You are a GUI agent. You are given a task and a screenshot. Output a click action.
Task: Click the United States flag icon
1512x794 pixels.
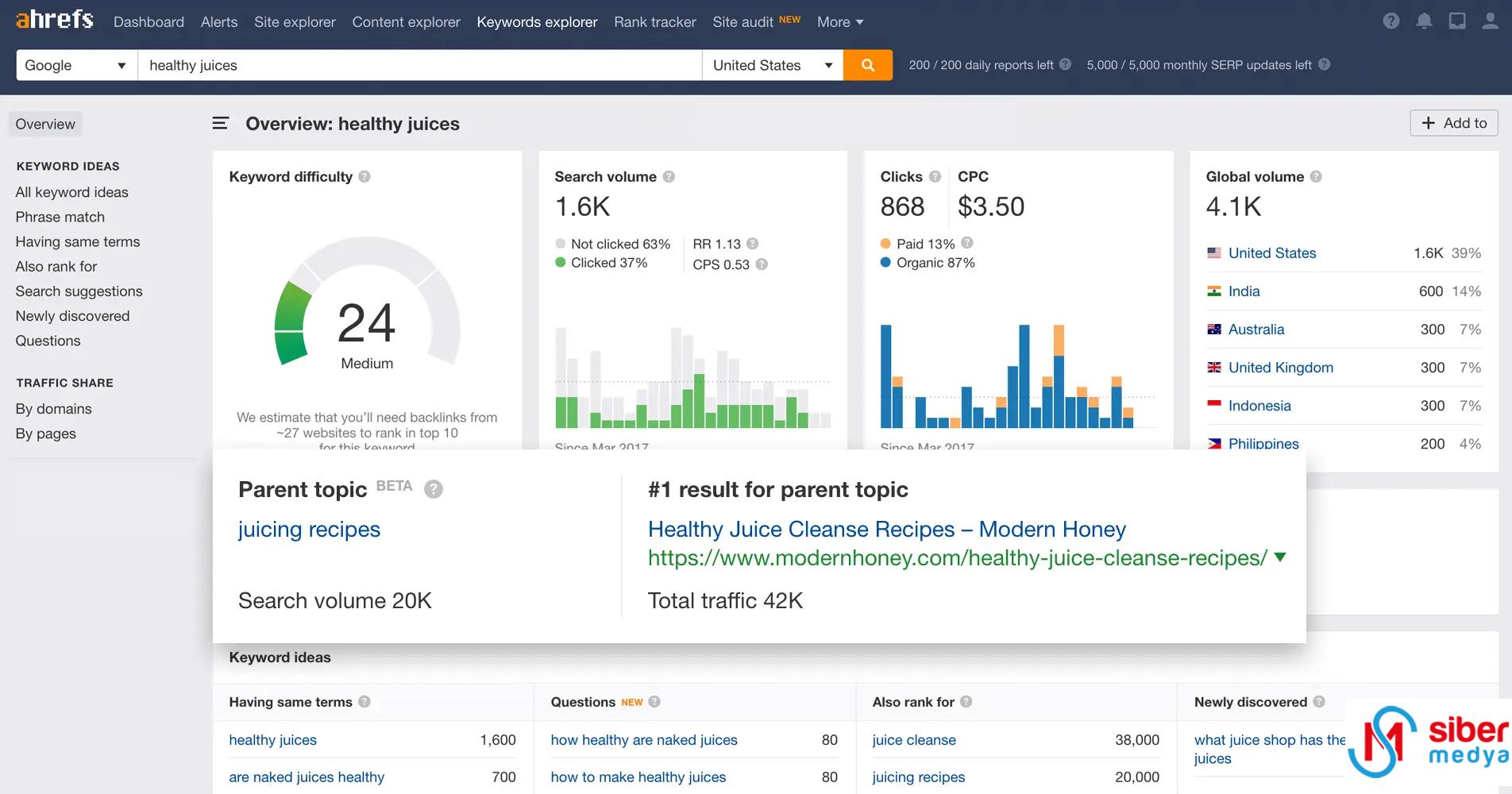coord(1214,253)
